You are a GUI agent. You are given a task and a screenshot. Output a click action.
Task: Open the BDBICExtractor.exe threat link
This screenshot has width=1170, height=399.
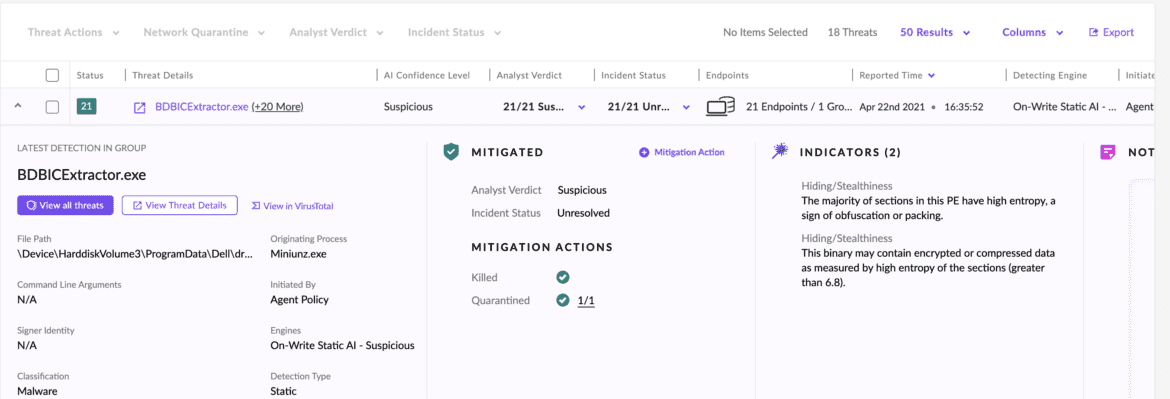(201, 107)
